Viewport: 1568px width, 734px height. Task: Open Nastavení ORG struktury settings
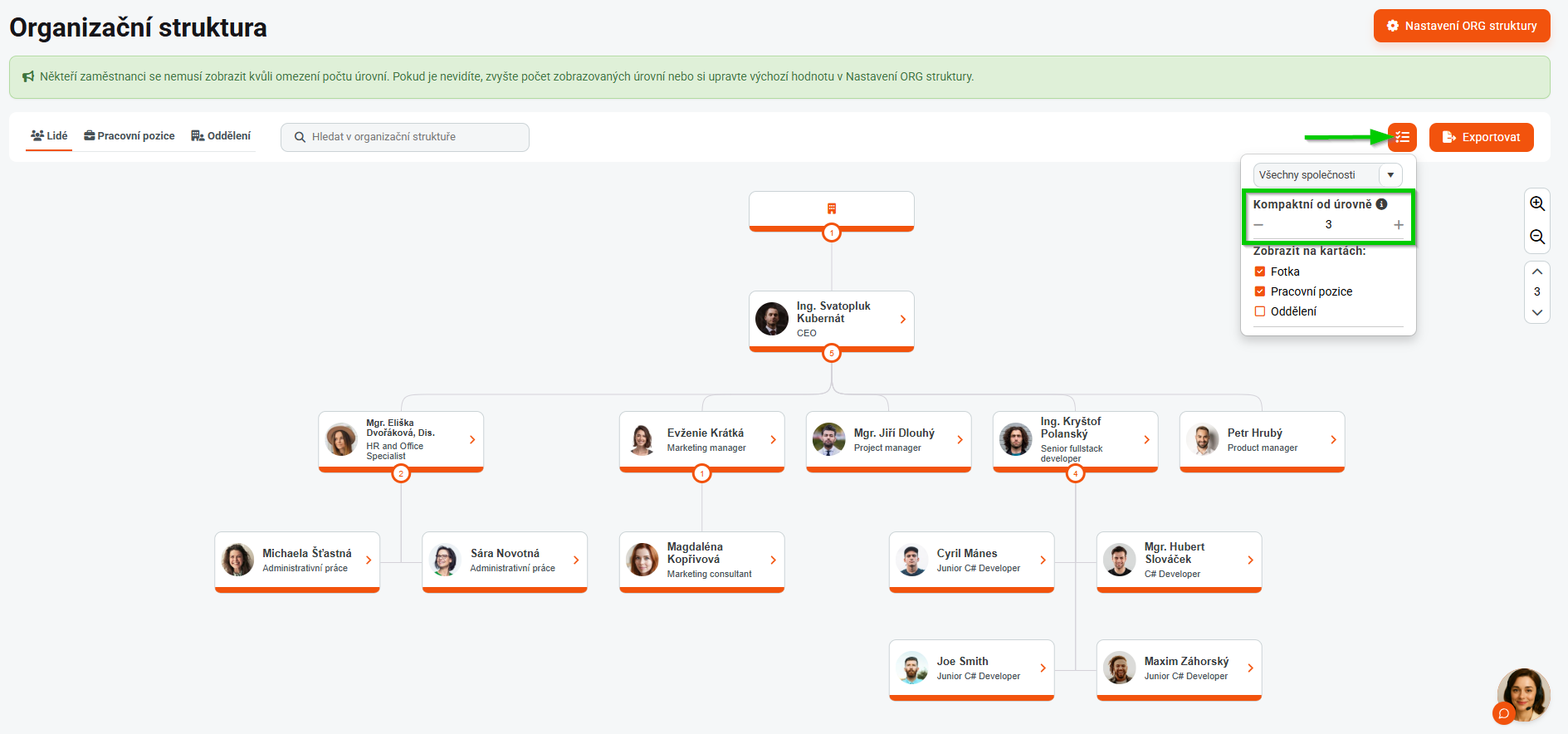coord(1462,26)
